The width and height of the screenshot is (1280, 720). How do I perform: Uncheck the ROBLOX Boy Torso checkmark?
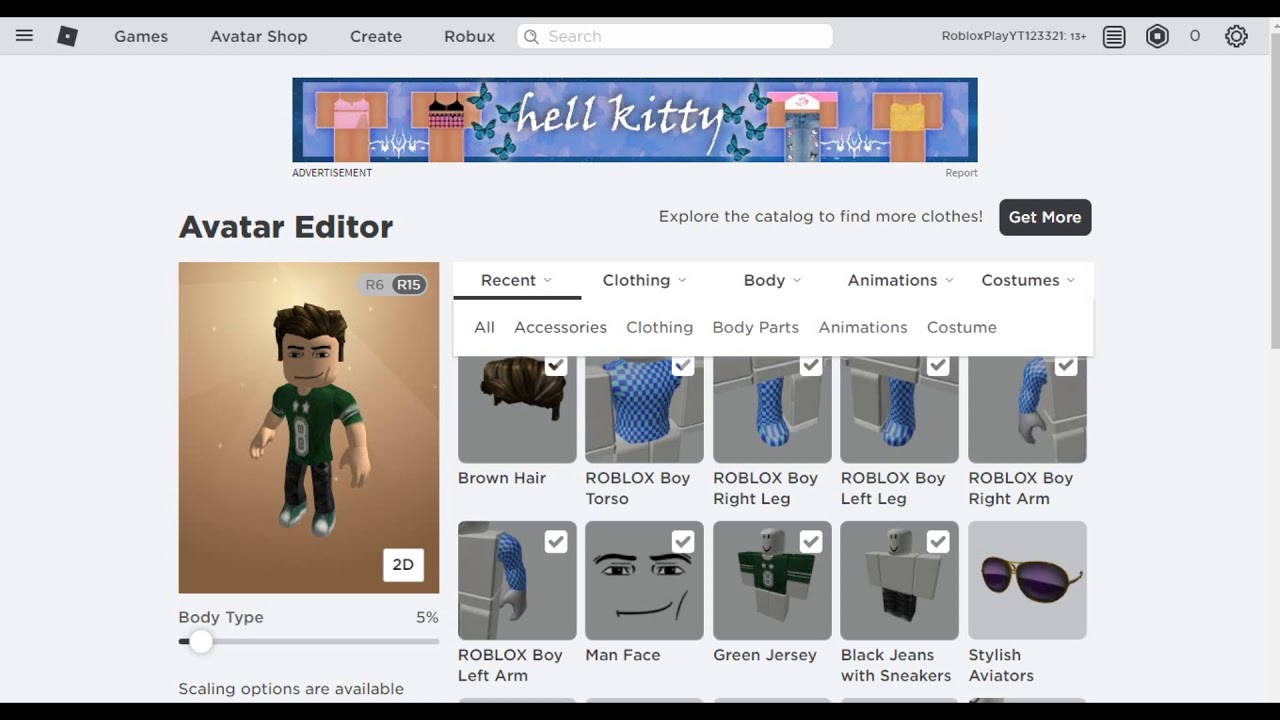pos(683,365)
